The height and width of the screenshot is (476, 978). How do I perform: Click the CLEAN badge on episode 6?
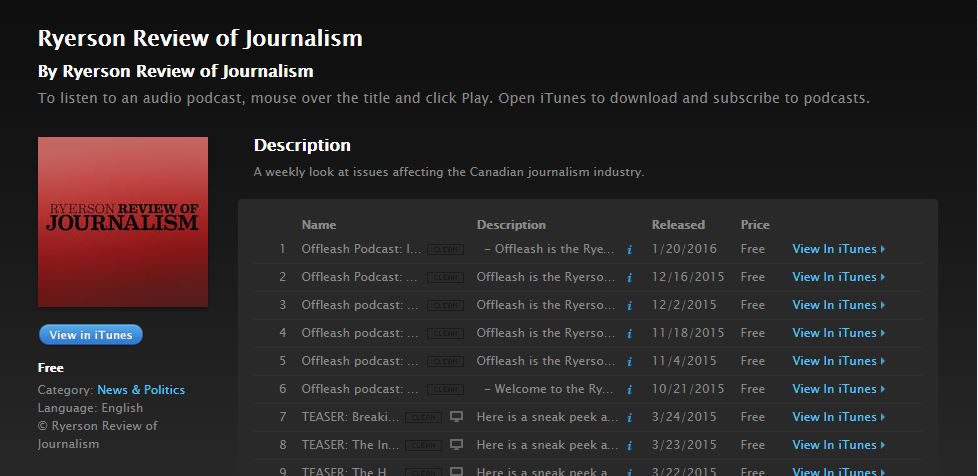pyautogui.click(x=445, y=390)
